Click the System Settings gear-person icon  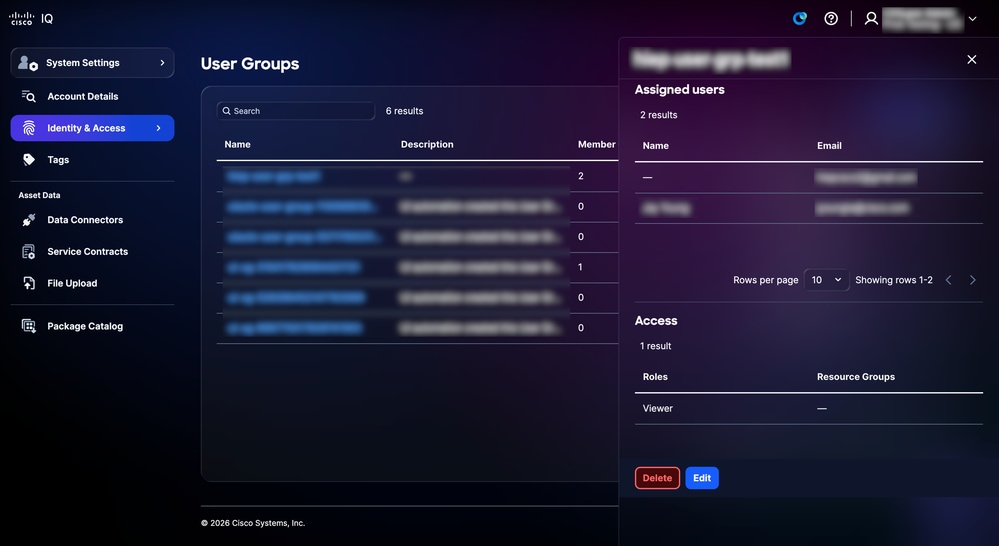27,62
